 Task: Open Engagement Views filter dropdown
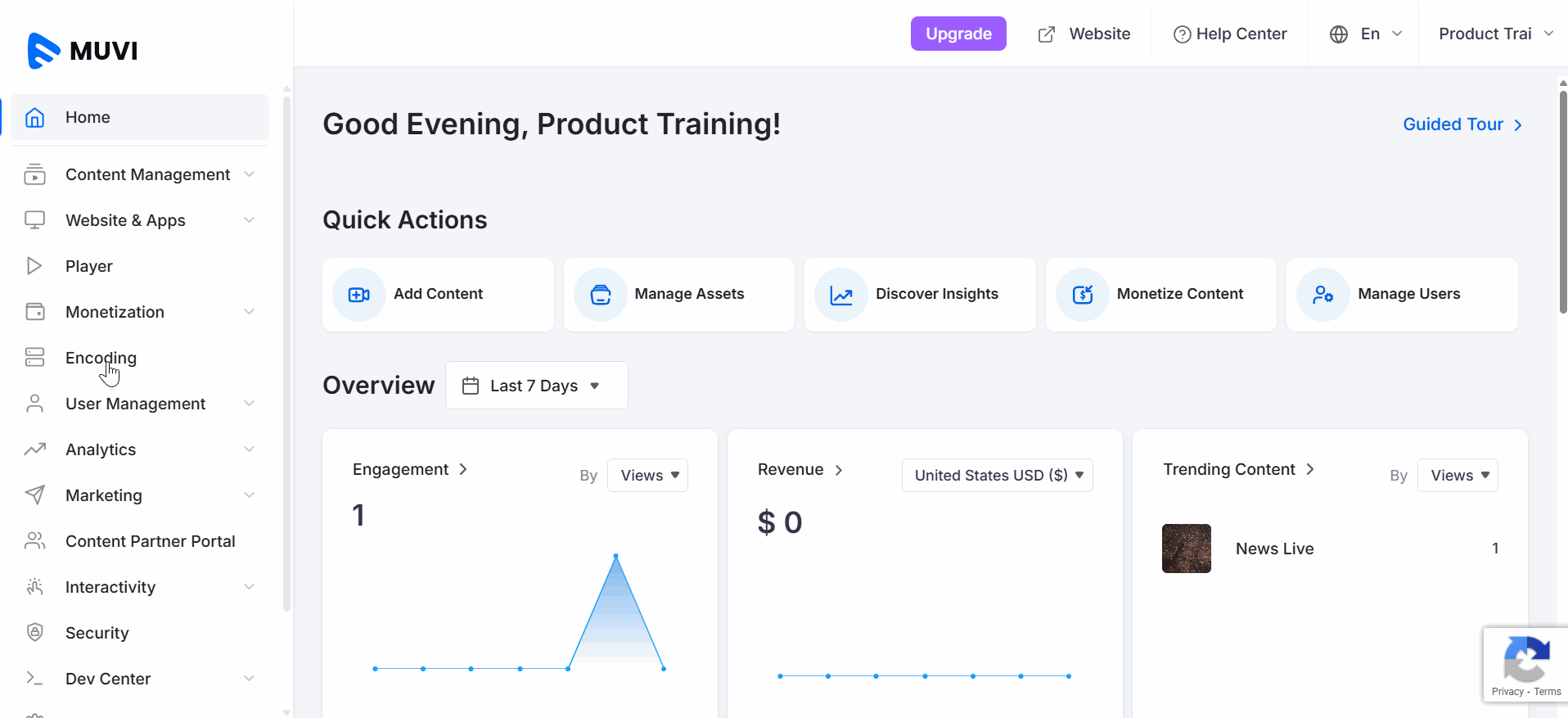(647, 476)
